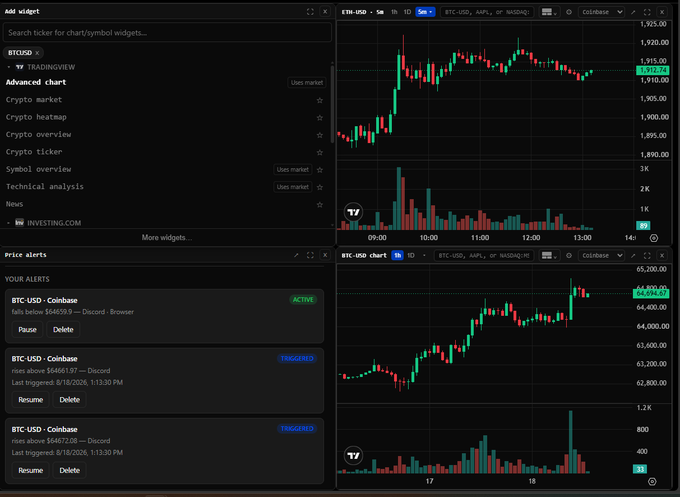This screenshot has width=680, height=497.
Task: Collapse the INVESTING.COM widget group
Action: tap(9, 223)
